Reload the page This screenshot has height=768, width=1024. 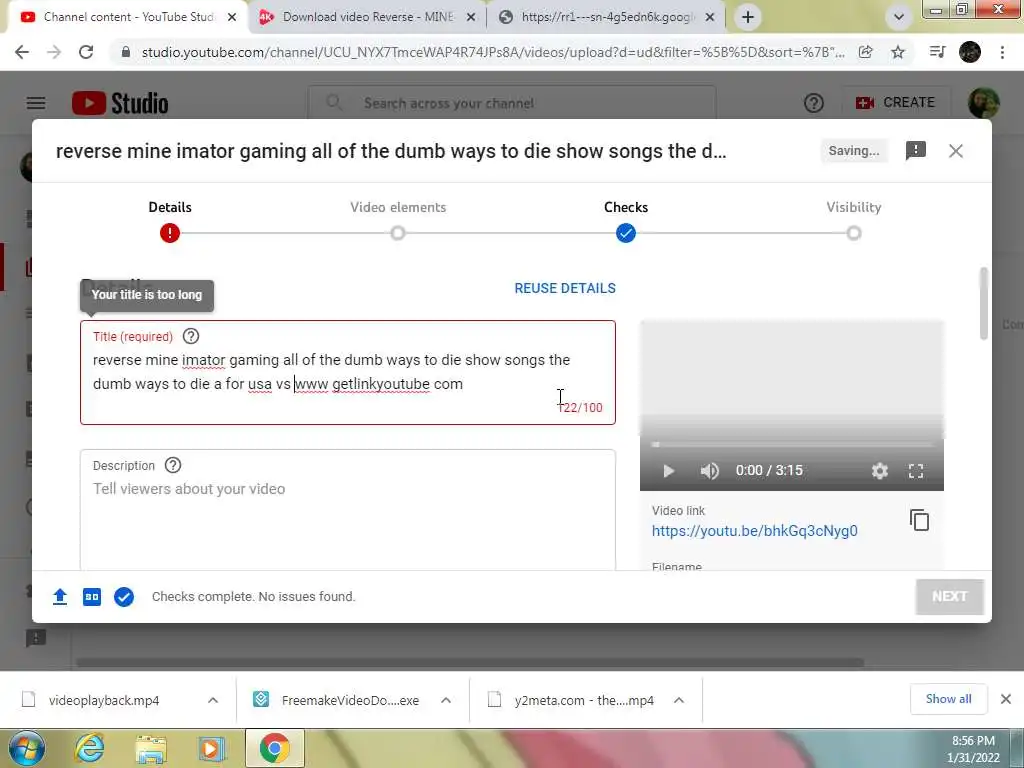coord(86,52)
